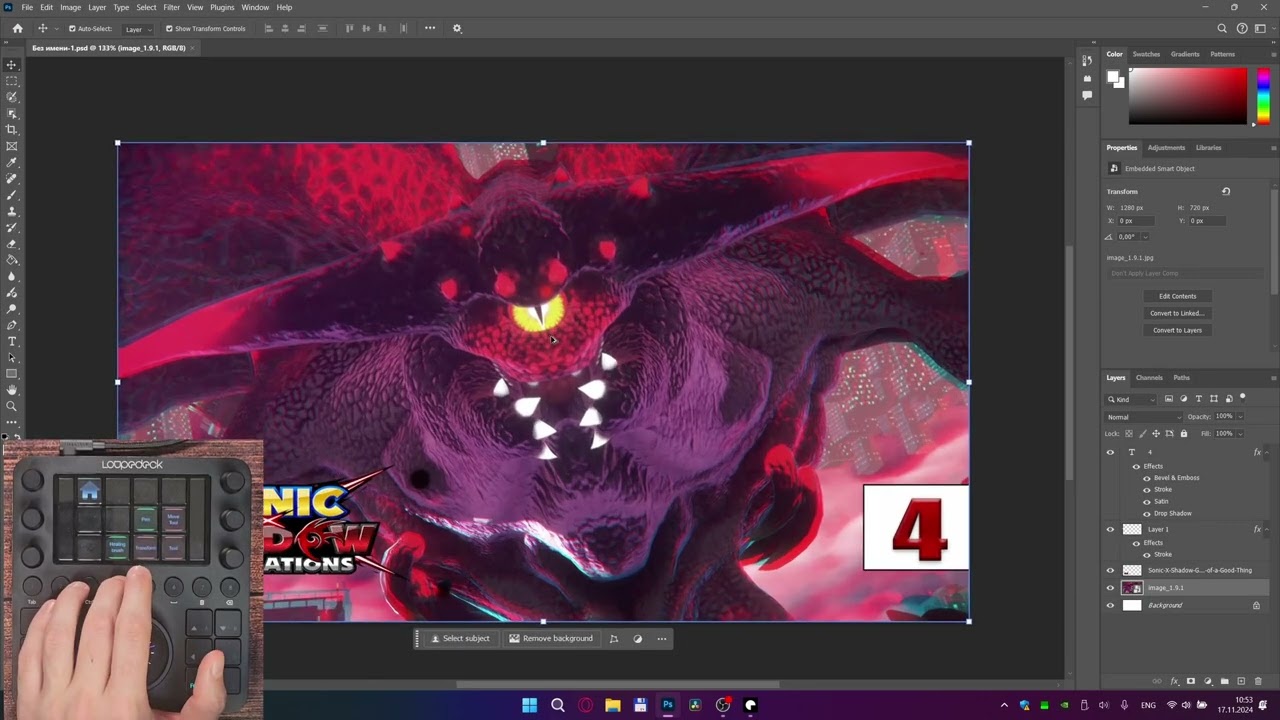The height and width of the screenshot is (720, 1280).
Task: Click the Convert to Linked button
Action: 1177,313
